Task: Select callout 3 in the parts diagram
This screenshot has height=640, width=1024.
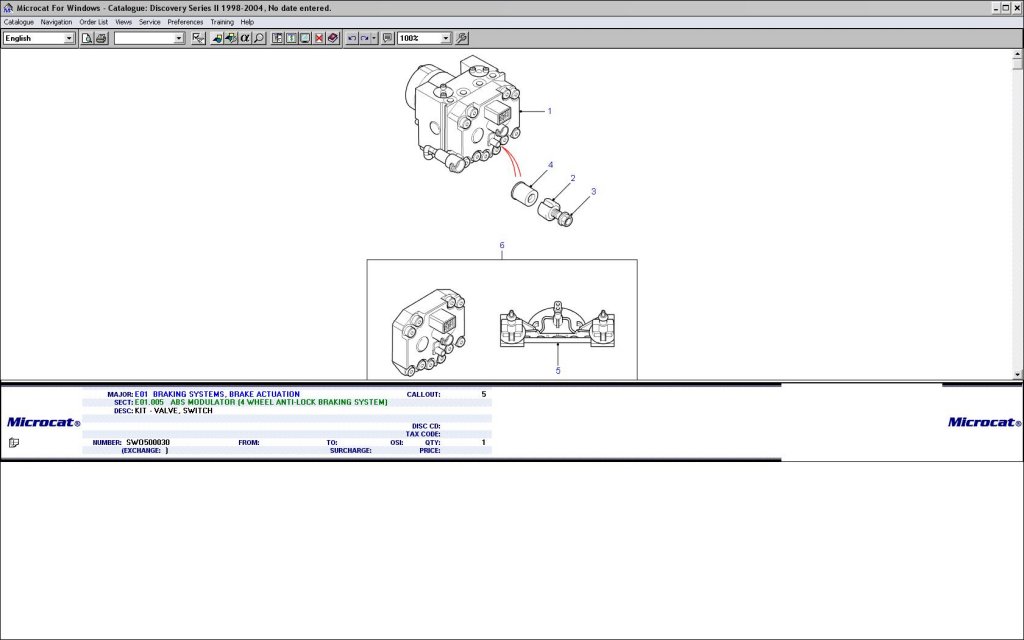Action: pyautogui.click(x=593, y=192)
